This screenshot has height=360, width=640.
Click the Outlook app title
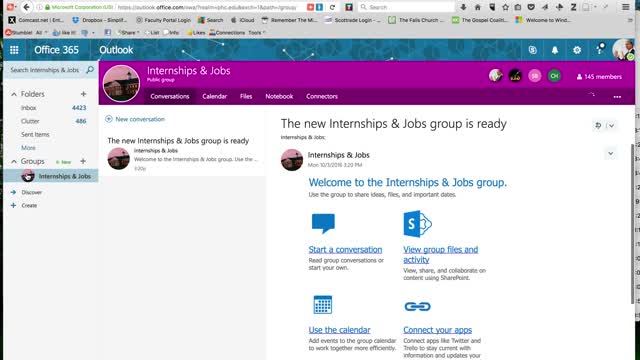(116, 50)
